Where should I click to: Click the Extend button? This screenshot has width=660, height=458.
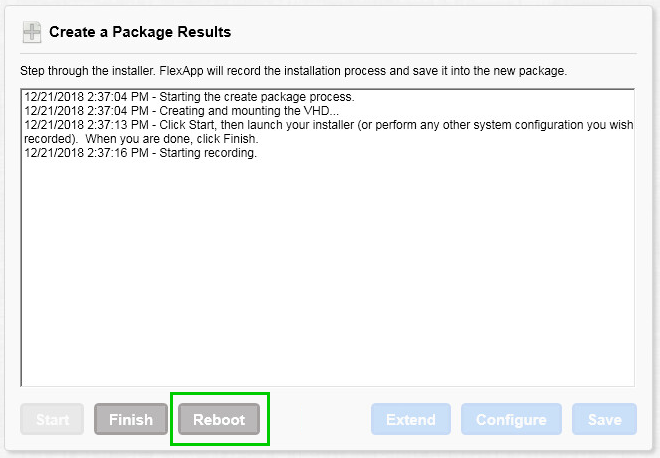tap(411, 419)
